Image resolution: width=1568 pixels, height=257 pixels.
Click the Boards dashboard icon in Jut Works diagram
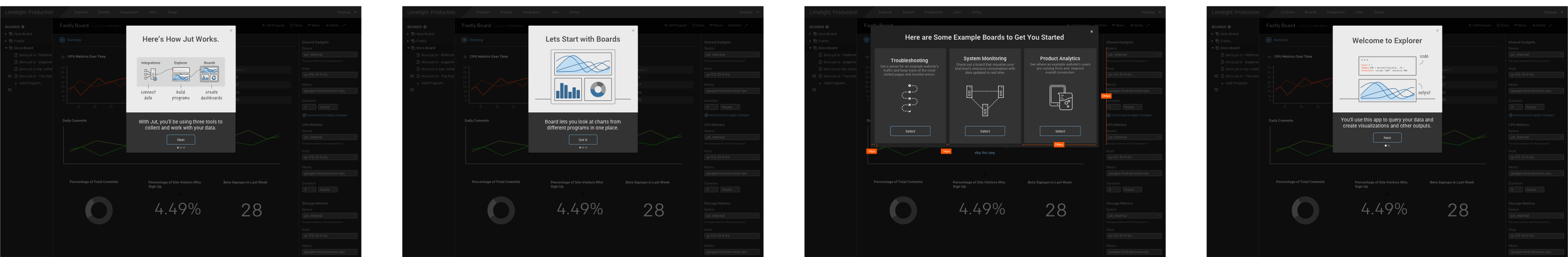[x=209, y=74]
